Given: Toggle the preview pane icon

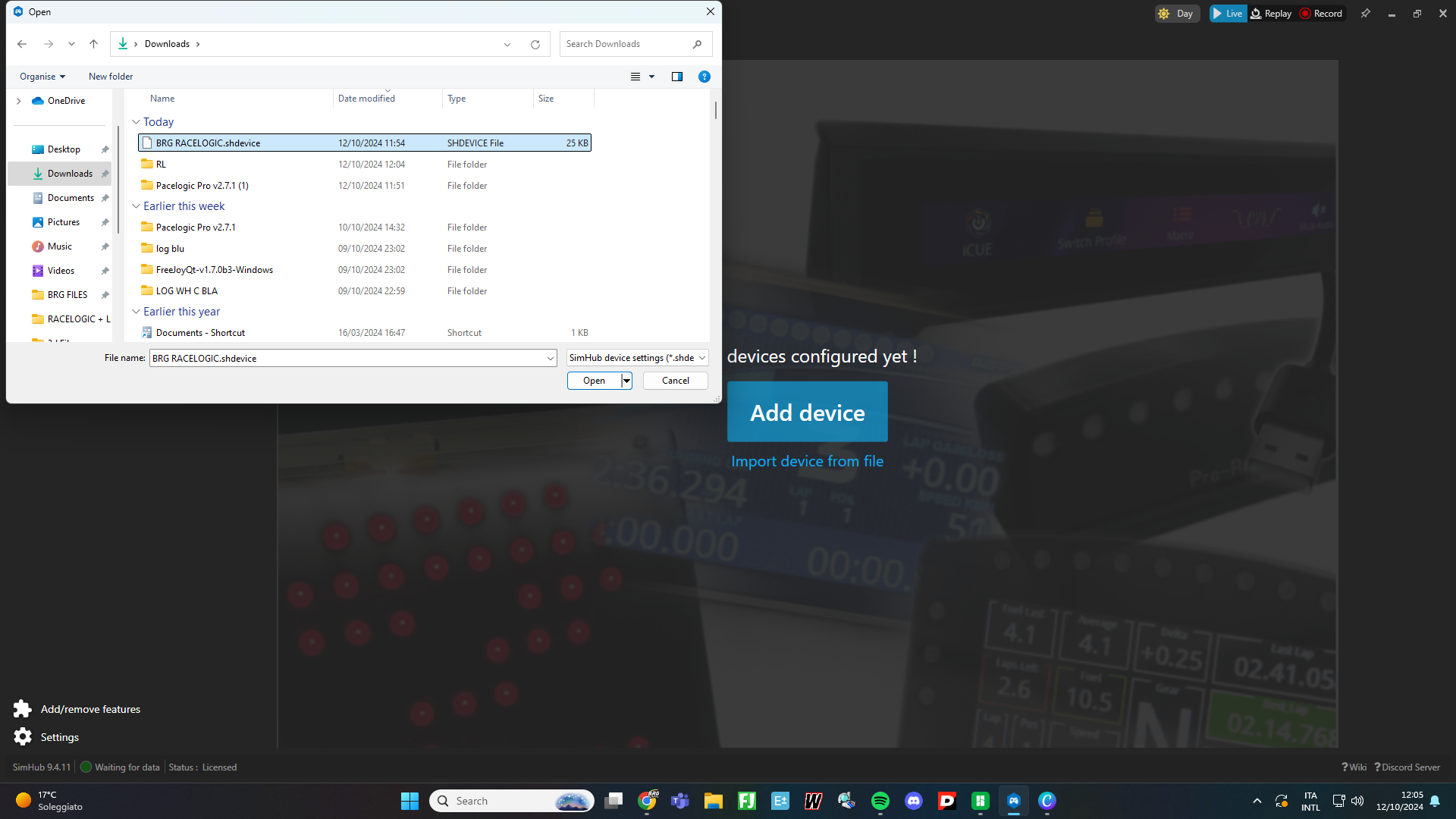Looking at the screenshot, I should (677, 77).
